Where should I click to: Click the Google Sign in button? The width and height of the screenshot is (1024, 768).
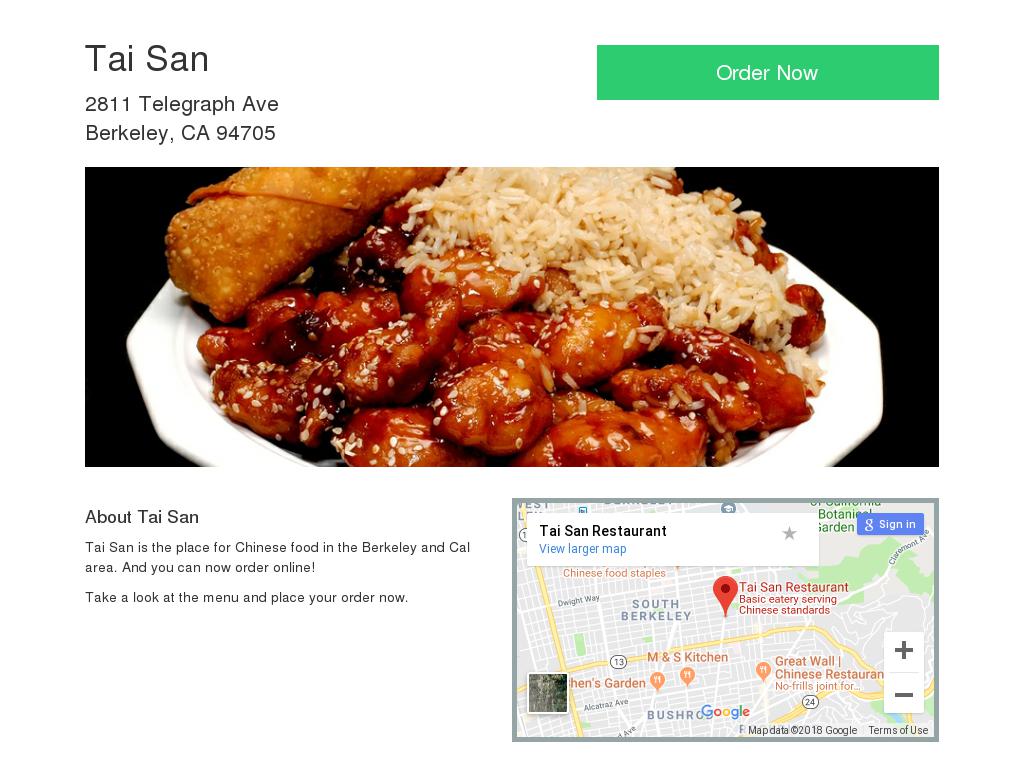(x=890, y=524)
